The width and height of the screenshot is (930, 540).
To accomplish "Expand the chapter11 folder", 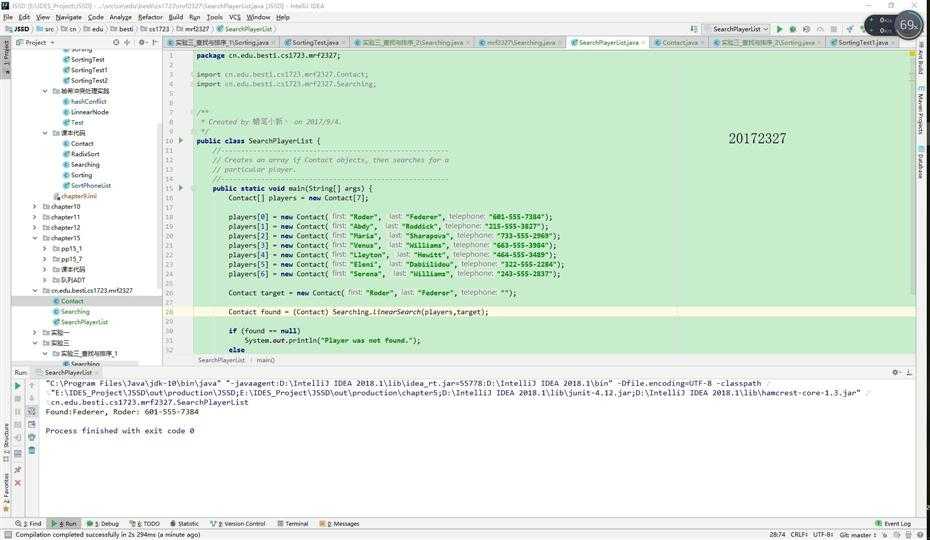I will click(34, 217).
